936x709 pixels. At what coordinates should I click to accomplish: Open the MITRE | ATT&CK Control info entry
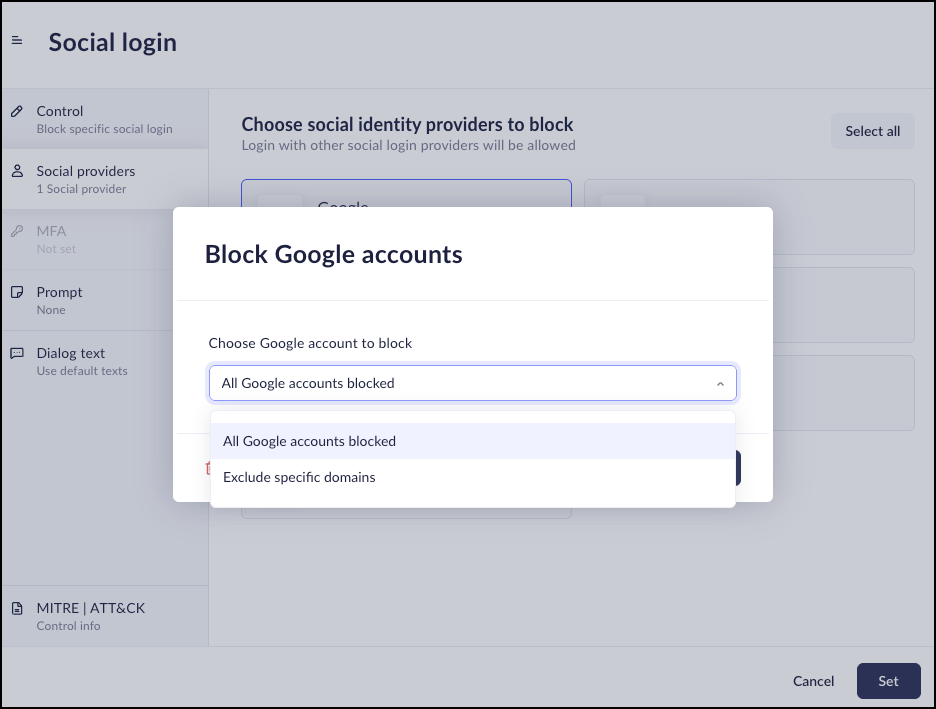[x=104, y=616]
